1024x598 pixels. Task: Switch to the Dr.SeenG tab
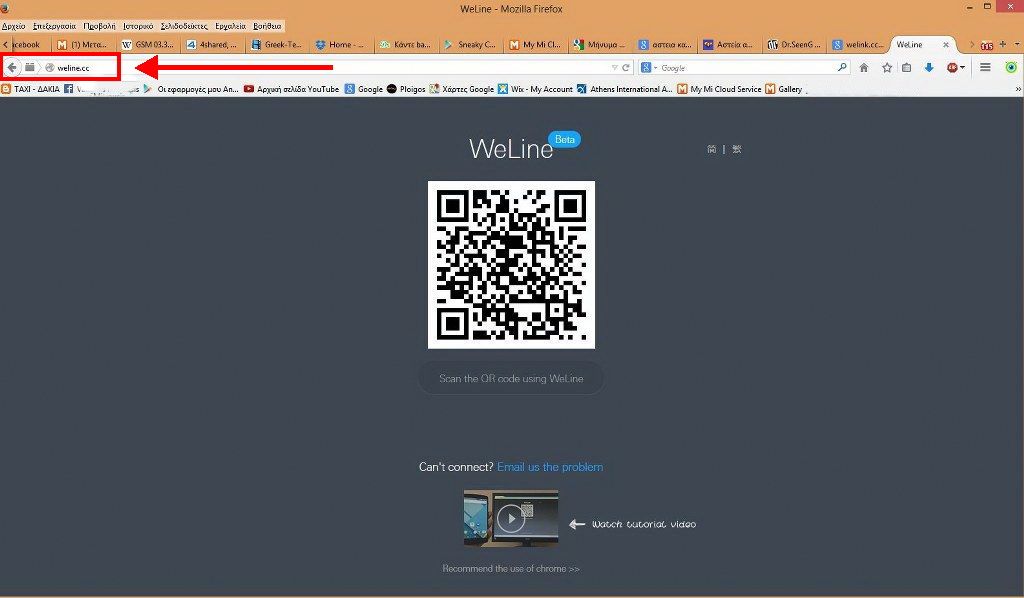coord(793,44)
